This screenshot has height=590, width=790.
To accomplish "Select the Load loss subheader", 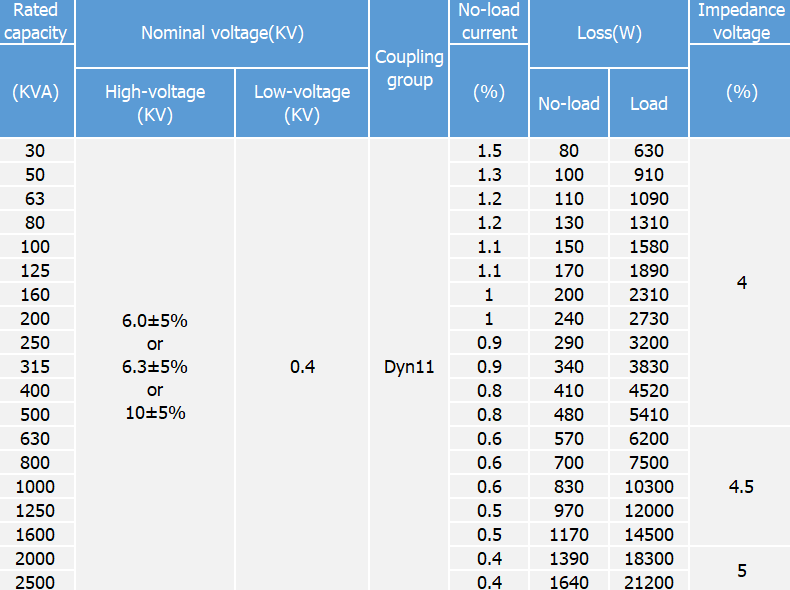I will tap(649, 103).
